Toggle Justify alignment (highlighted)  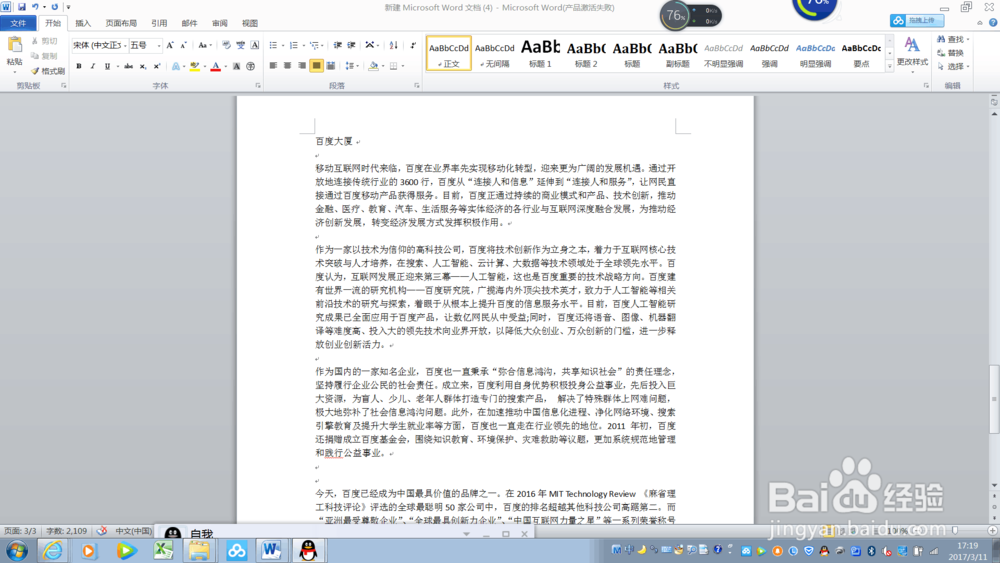[316, 66]
